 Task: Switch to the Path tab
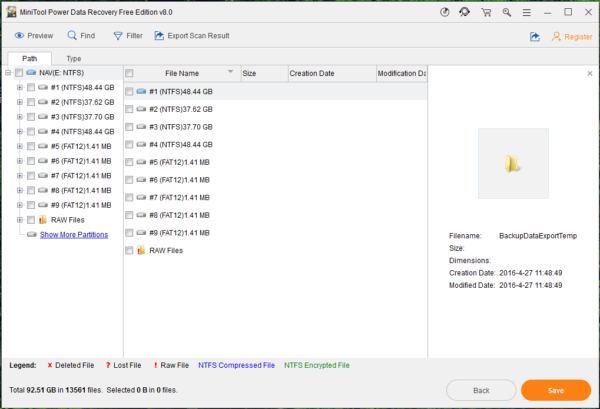[29, 59]
